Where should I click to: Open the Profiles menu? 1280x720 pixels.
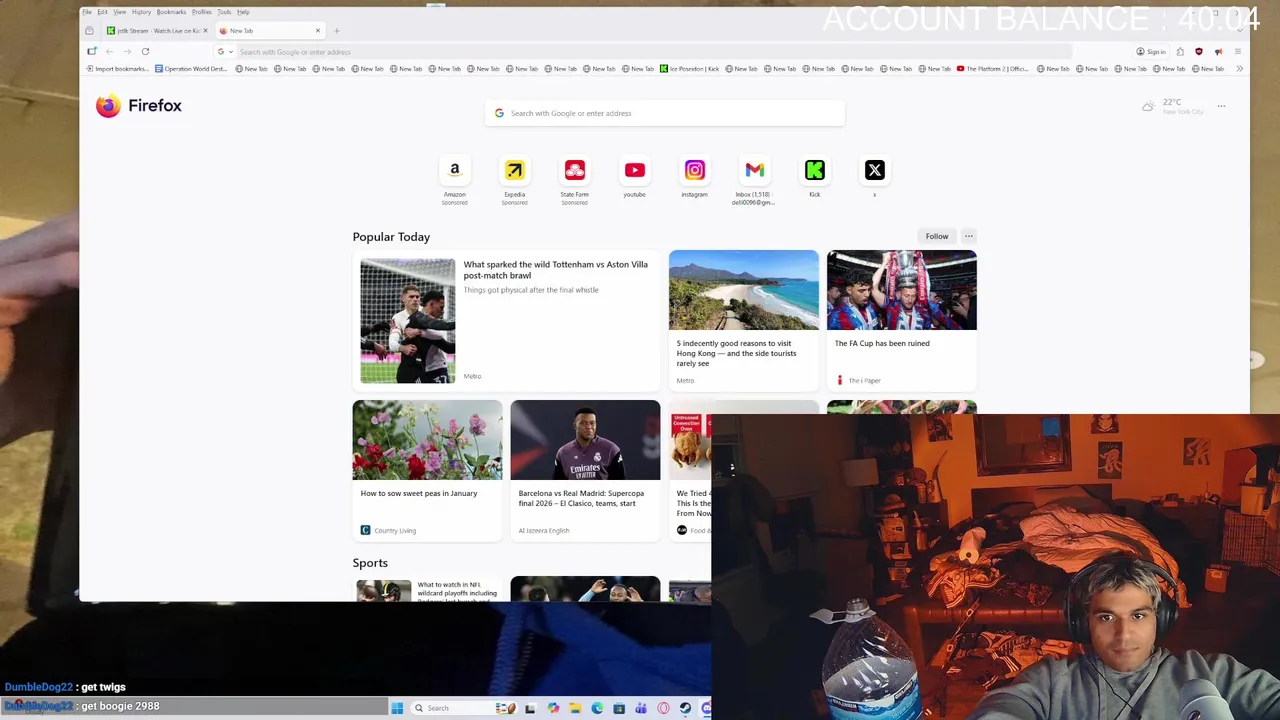tap(201, 12)
